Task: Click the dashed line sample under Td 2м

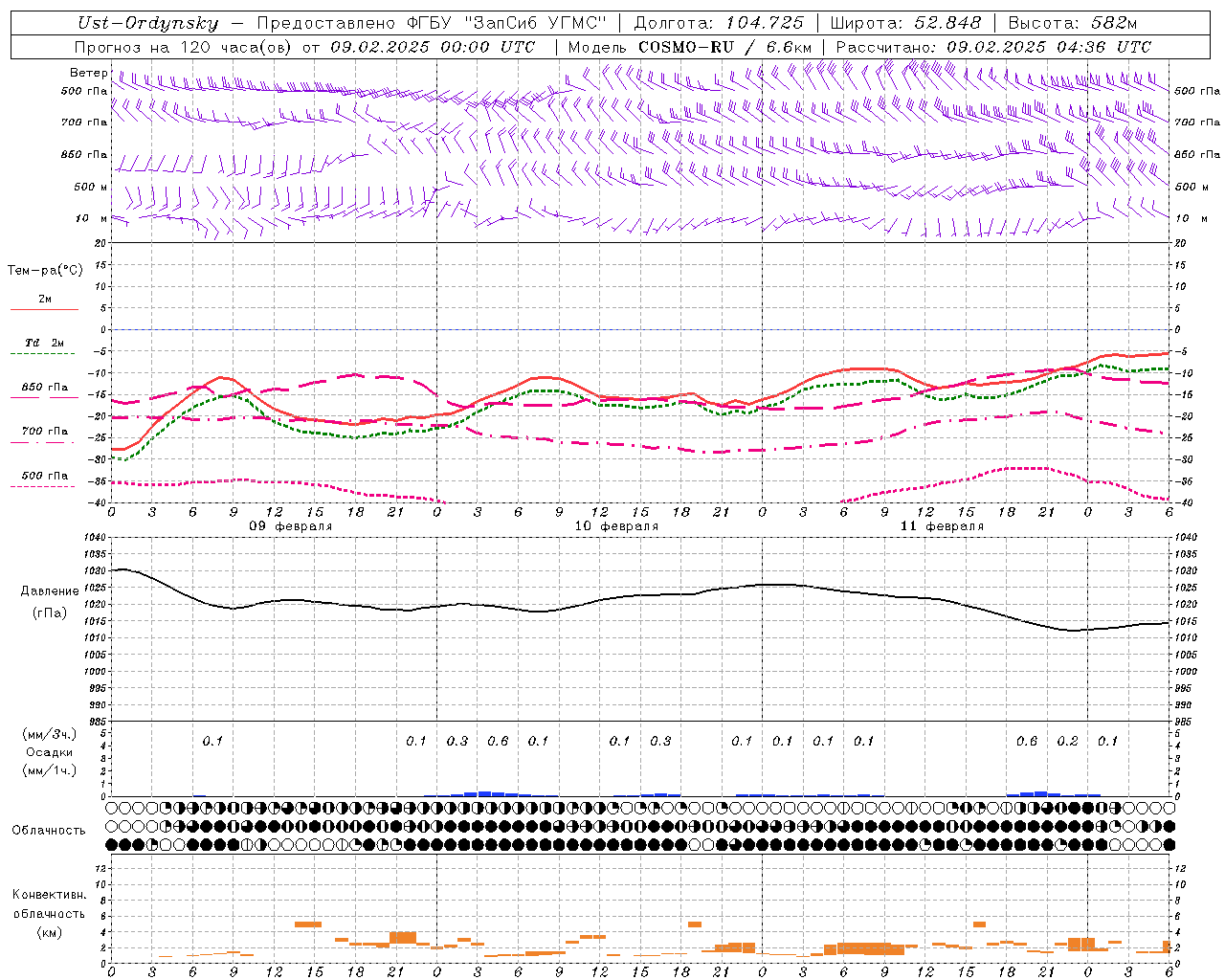Action: [42, 354]
